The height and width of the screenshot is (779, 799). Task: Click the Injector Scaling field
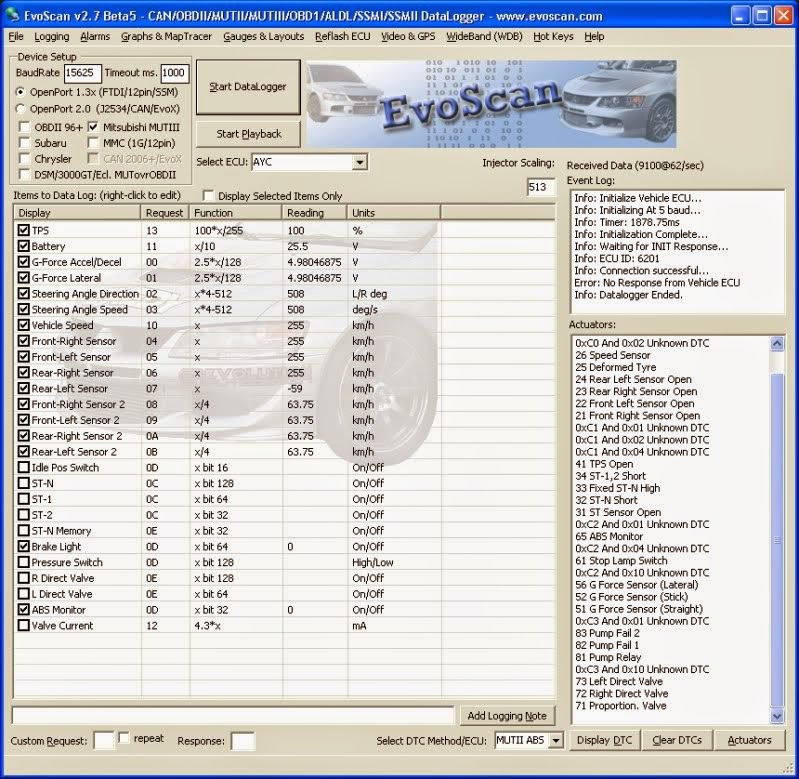540,187
